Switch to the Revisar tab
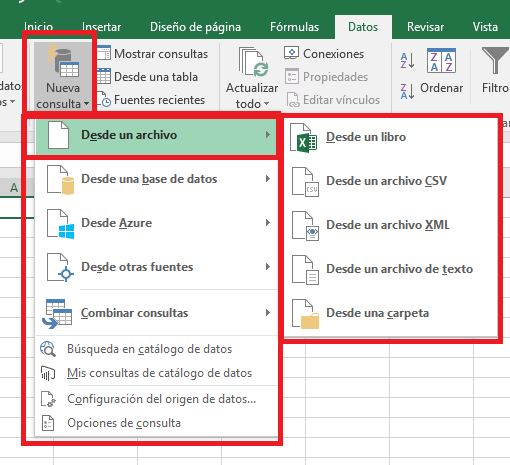This screenshot has height=465, width=510. coord(425,27)
